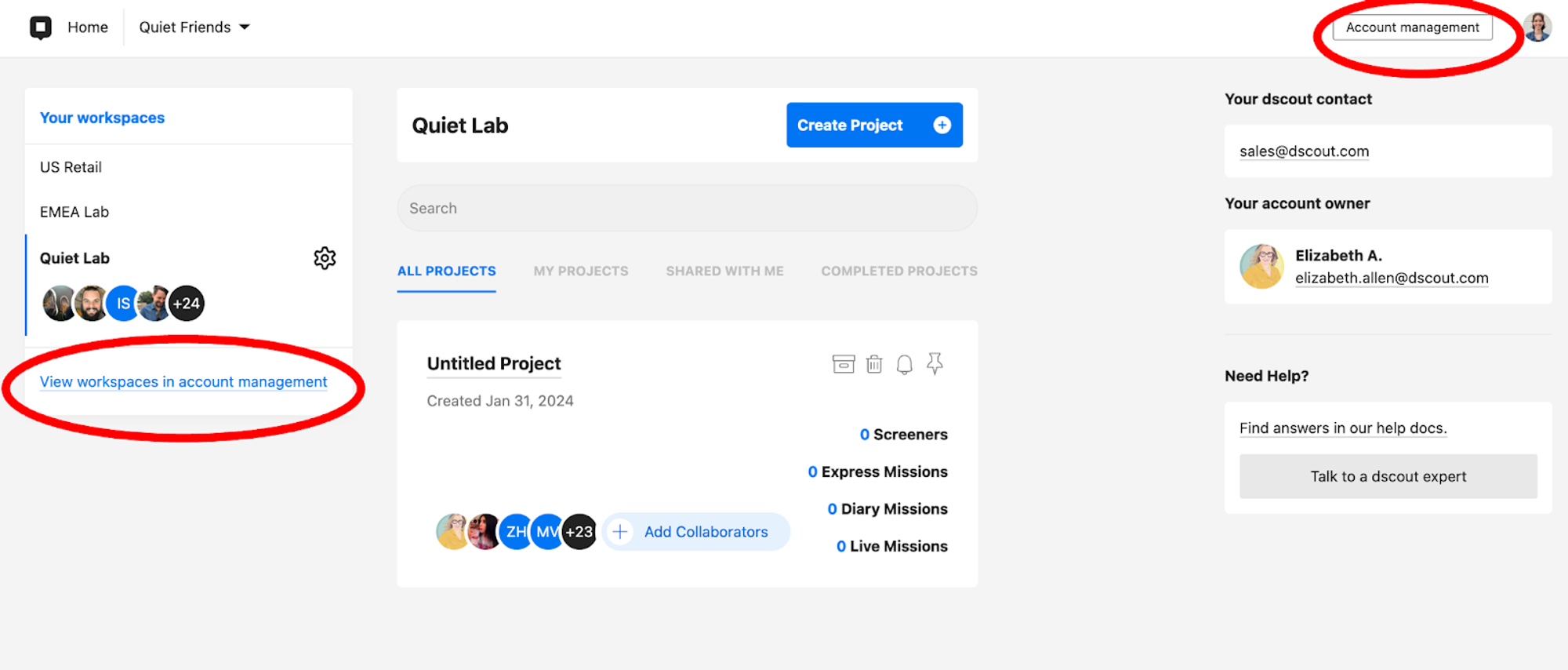Click MV collaborator avatar
The height and width of the screenshot is (670, 1568).
(547, 532)
